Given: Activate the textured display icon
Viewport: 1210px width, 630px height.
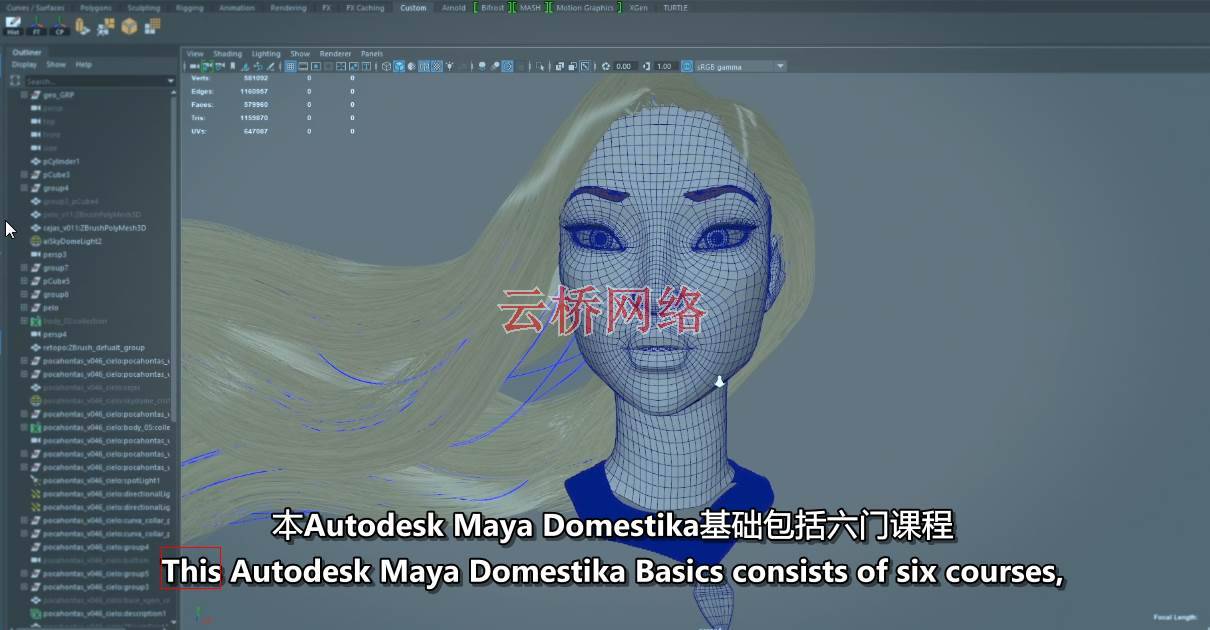Looking at the screenshot, I should pyautogui.click(x=422, y=66).
